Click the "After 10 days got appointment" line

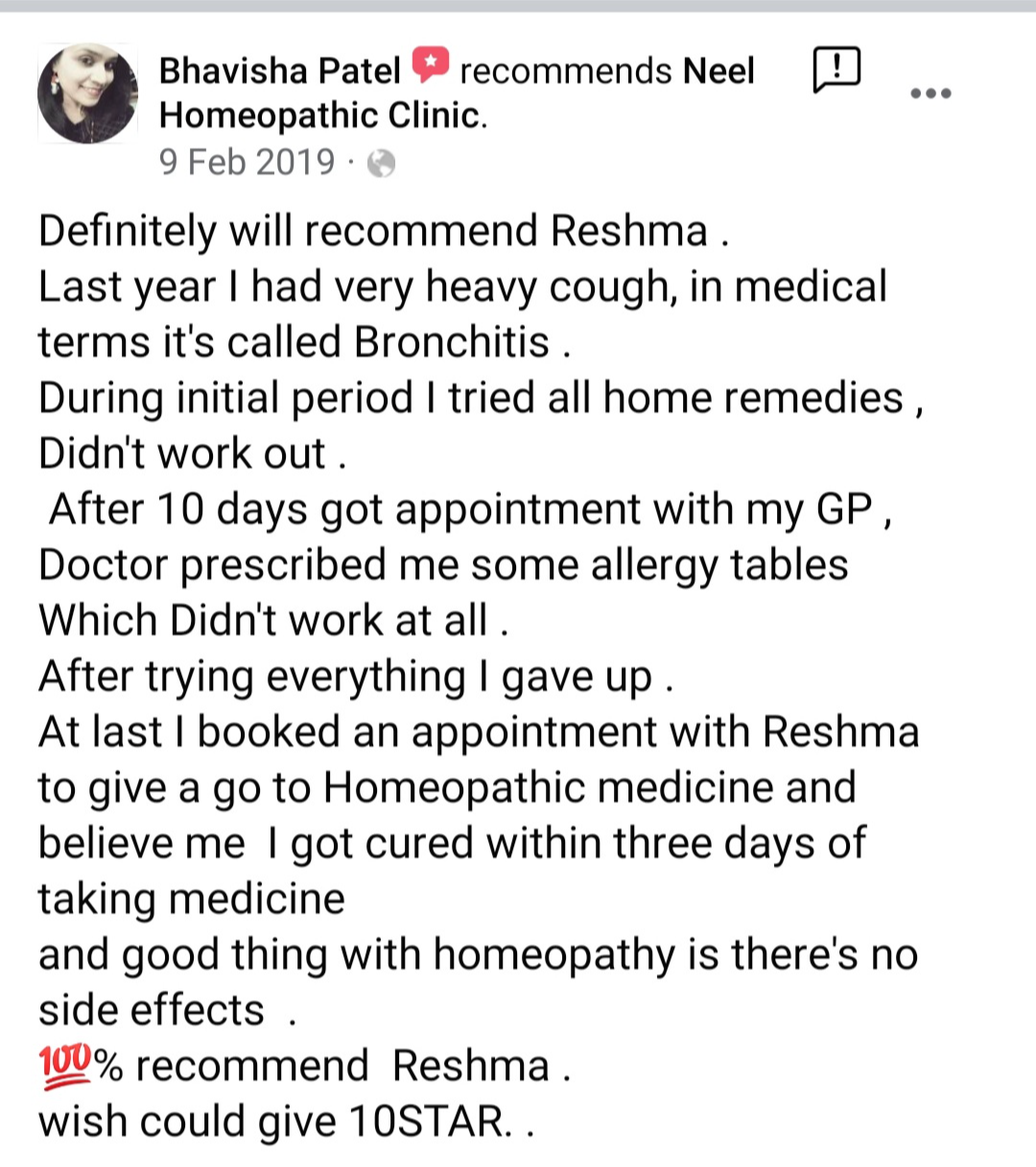click(x=470, y=510)
